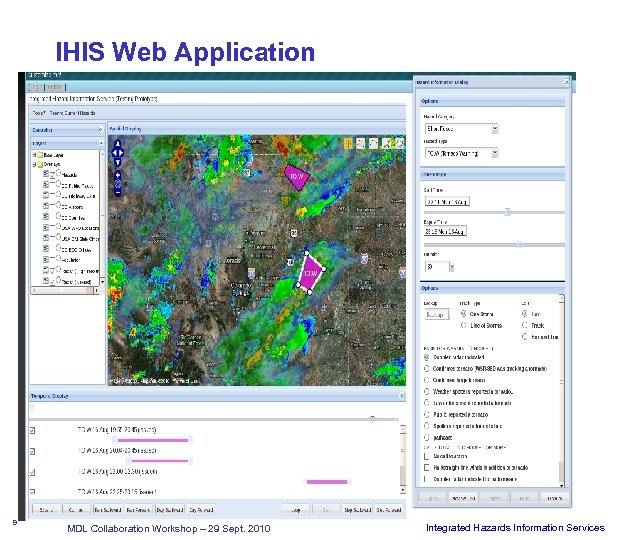
Task: Choose Public reported a tornado option
Action: click(426, 414)
